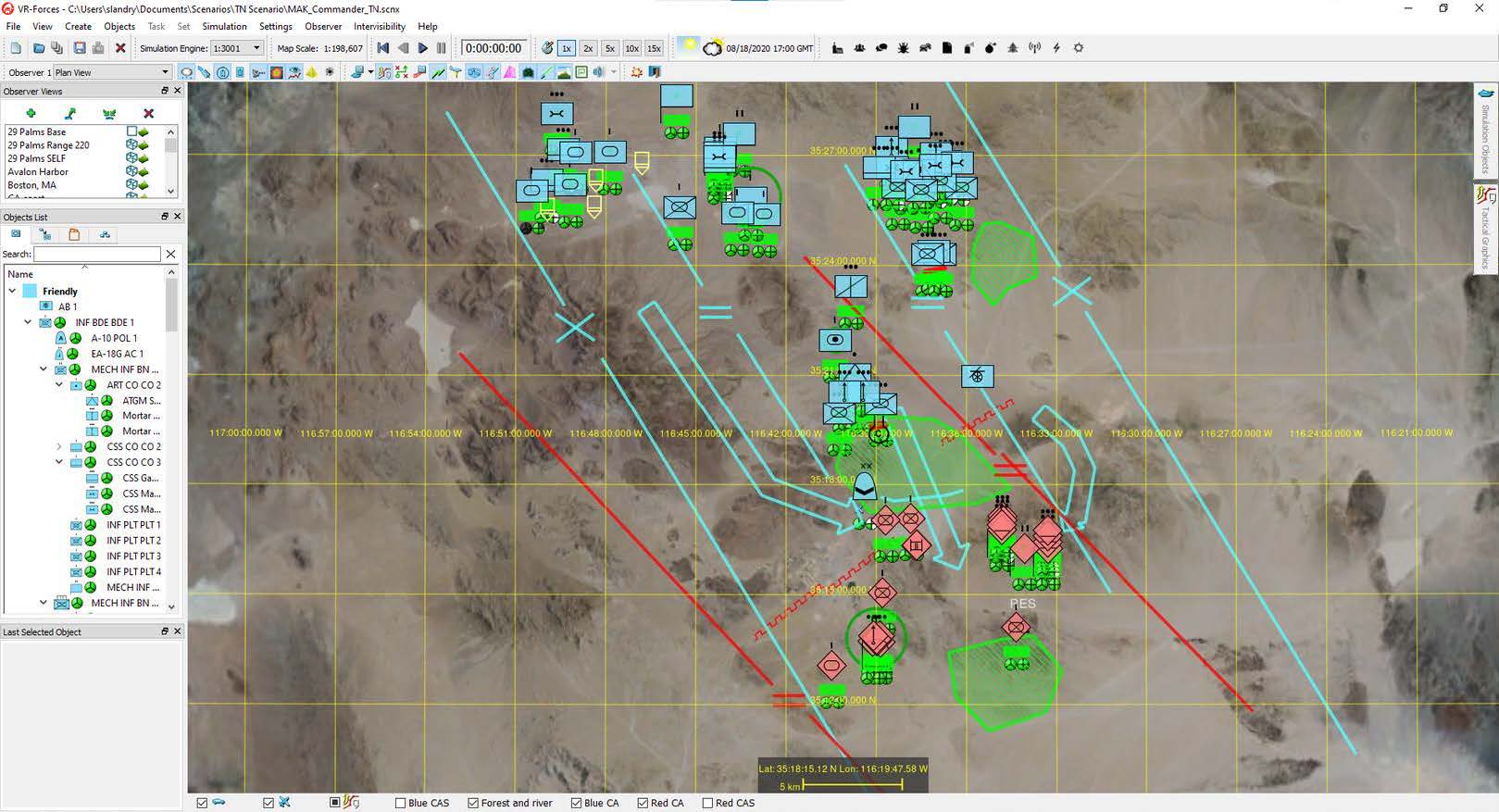Open the File menu
The height and width of the screenshot is (812, 1499).
(13, 26)
